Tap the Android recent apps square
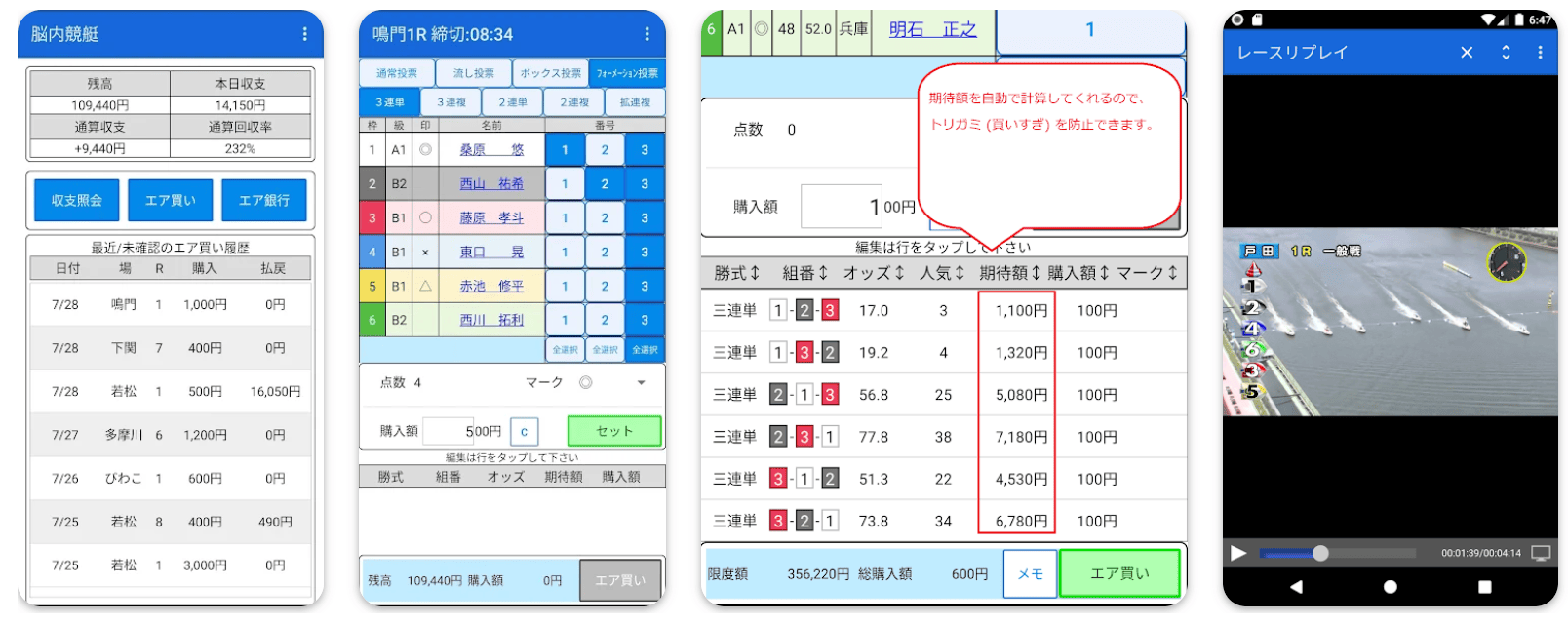This screenshot has width=1568, height=624. [1485, 587]
